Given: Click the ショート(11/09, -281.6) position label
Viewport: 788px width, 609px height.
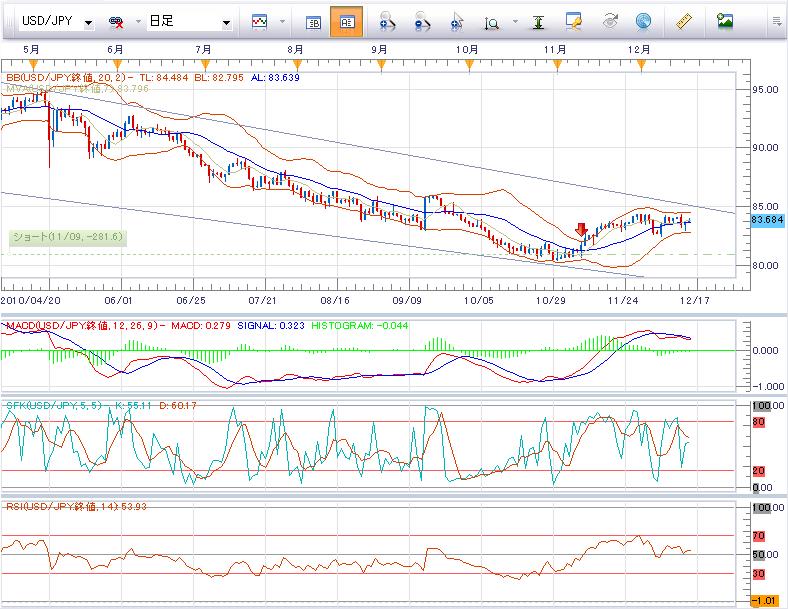Looking at the screenshot, I should click(x=67, y=237).
